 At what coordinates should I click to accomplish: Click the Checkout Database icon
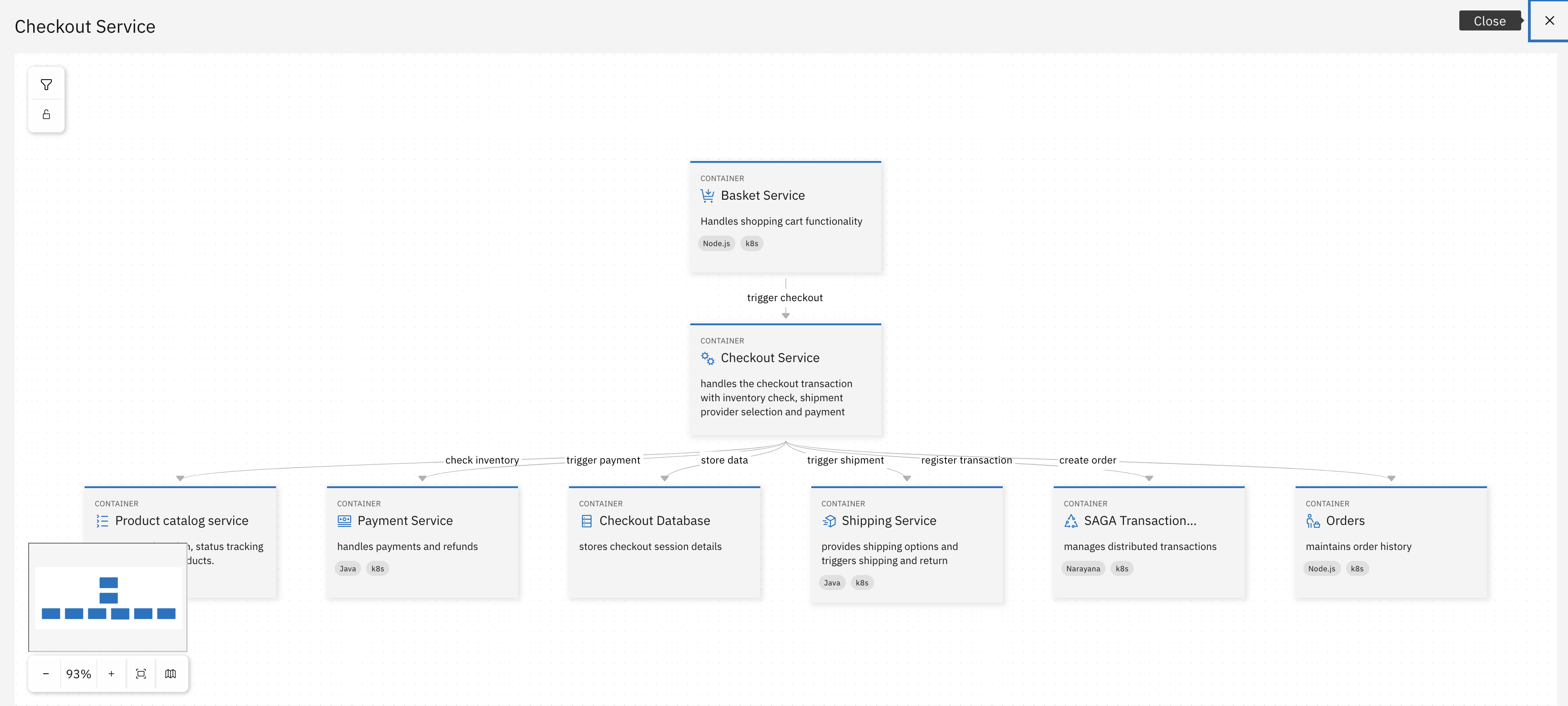click(x=586, y=521)
